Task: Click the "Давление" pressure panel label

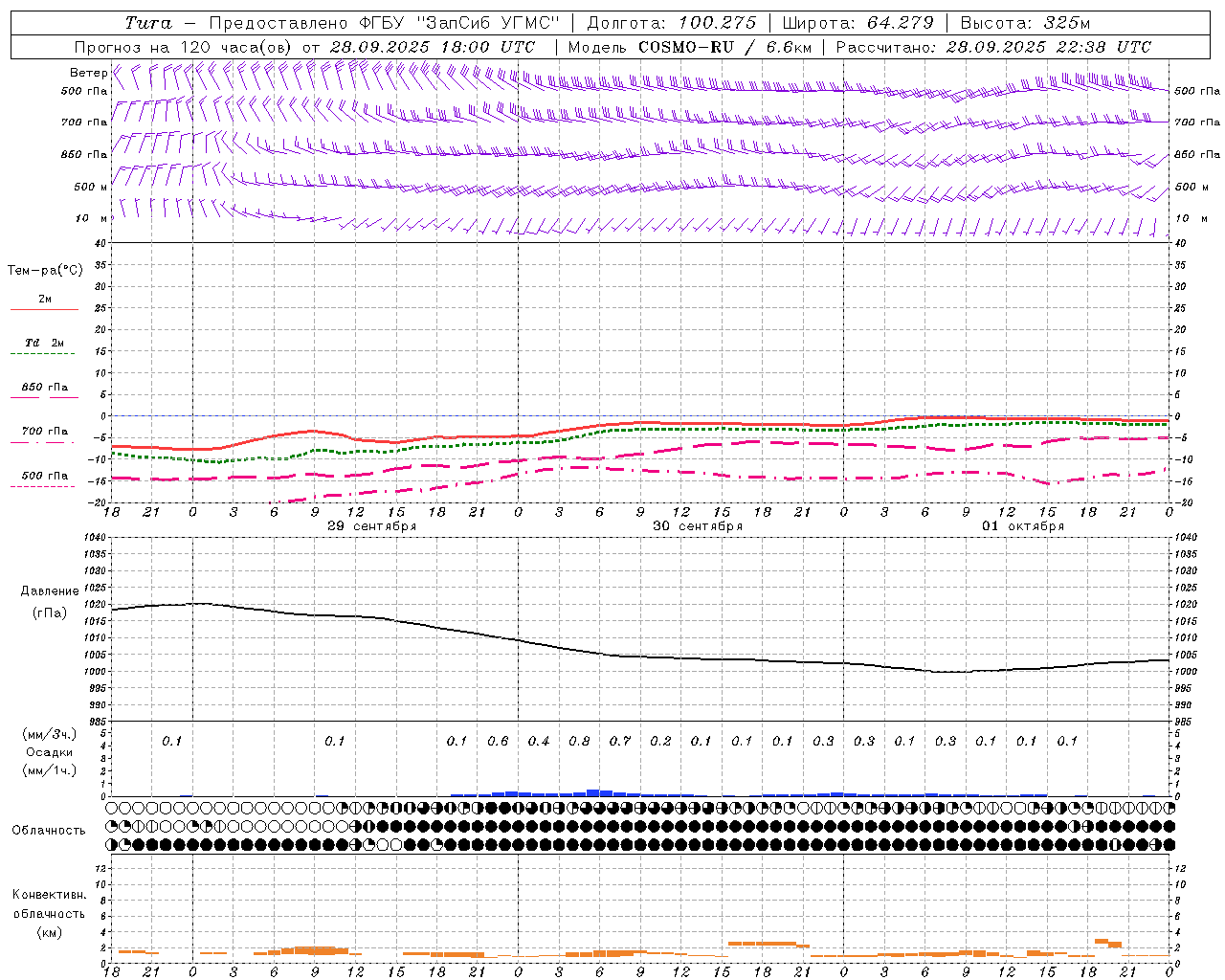Action: pos(50,591)
